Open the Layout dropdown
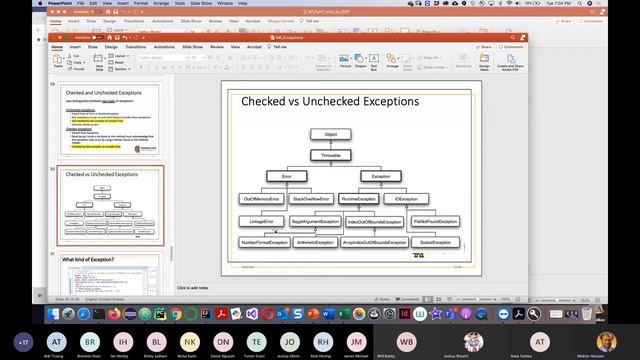Image resolution: width=640 pixels, height=360 pixels. 119,56
